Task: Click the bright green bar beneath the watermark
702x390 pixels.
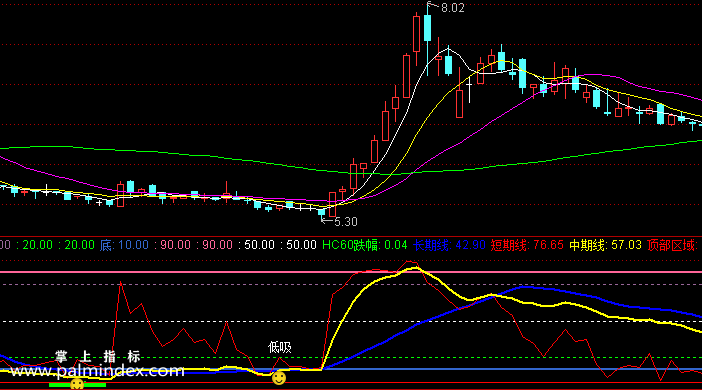Action: pos(77,385)
